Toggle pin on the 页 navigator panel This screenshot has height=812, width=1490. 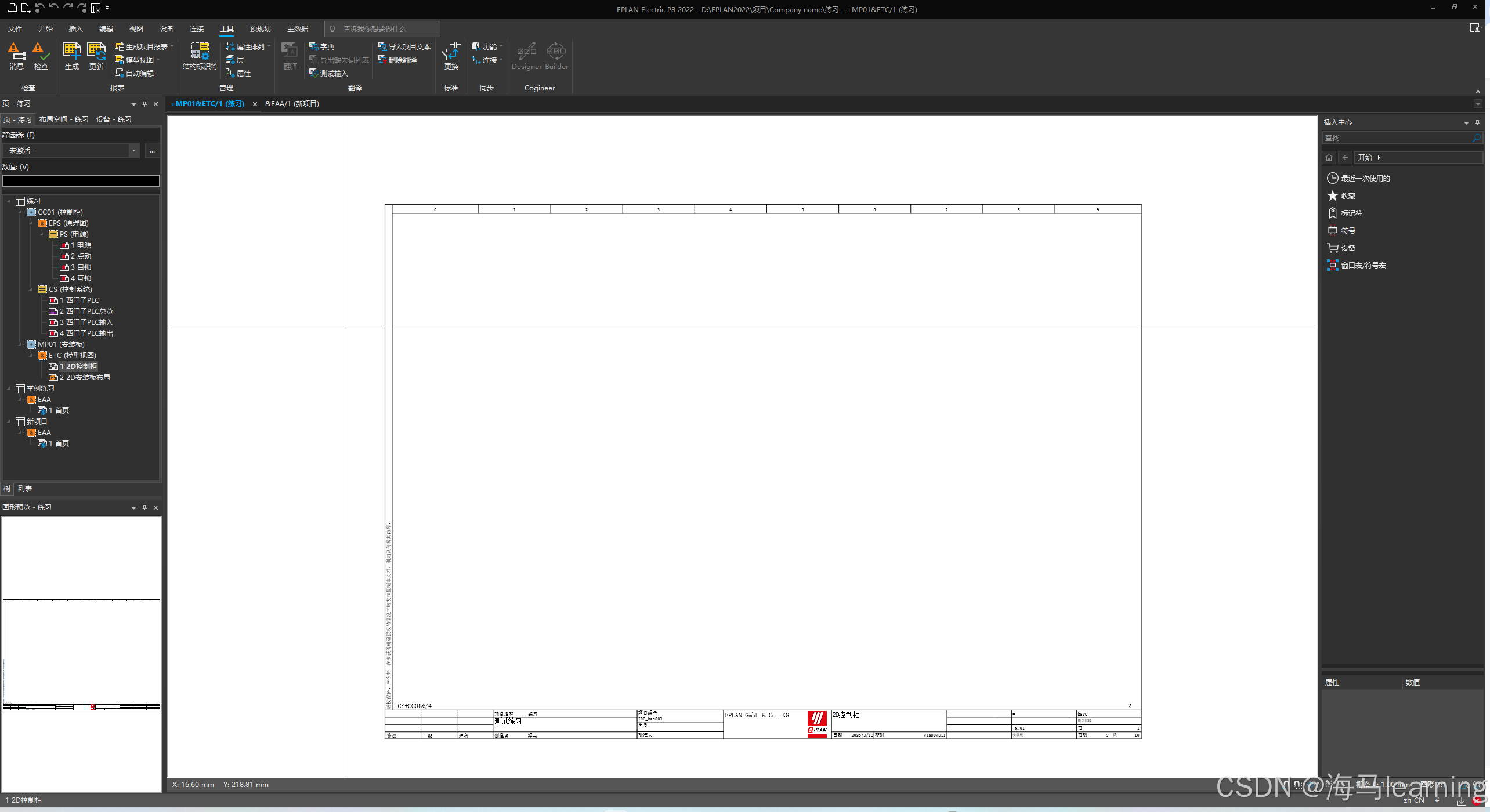coord(144,104)
